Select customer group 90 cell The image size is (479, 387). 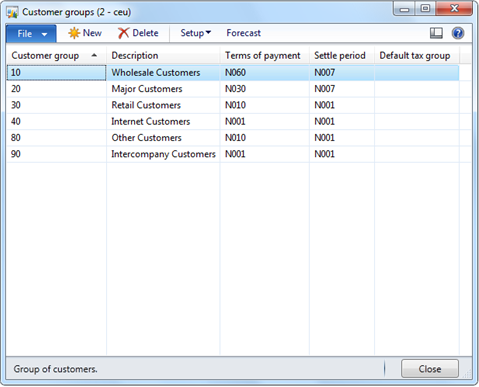click(x=56, y=154)
